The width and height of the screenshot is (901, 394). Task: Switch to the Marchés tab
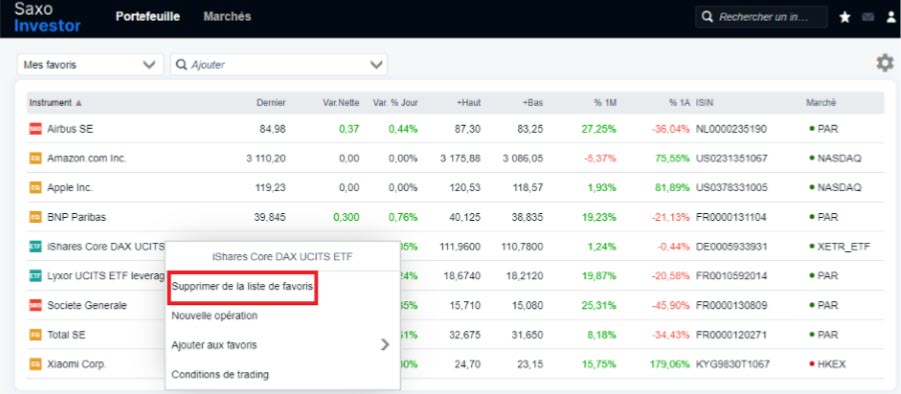click(x=227, y=17)
